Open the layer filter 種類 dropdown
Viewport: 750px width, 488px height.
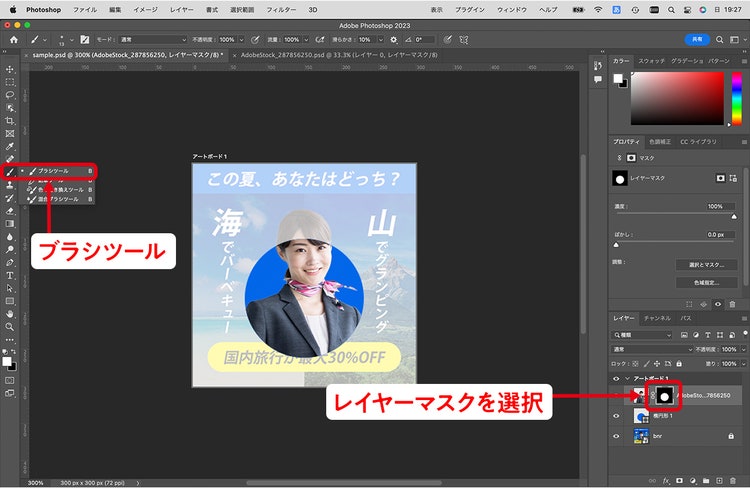tap(642, 335)
